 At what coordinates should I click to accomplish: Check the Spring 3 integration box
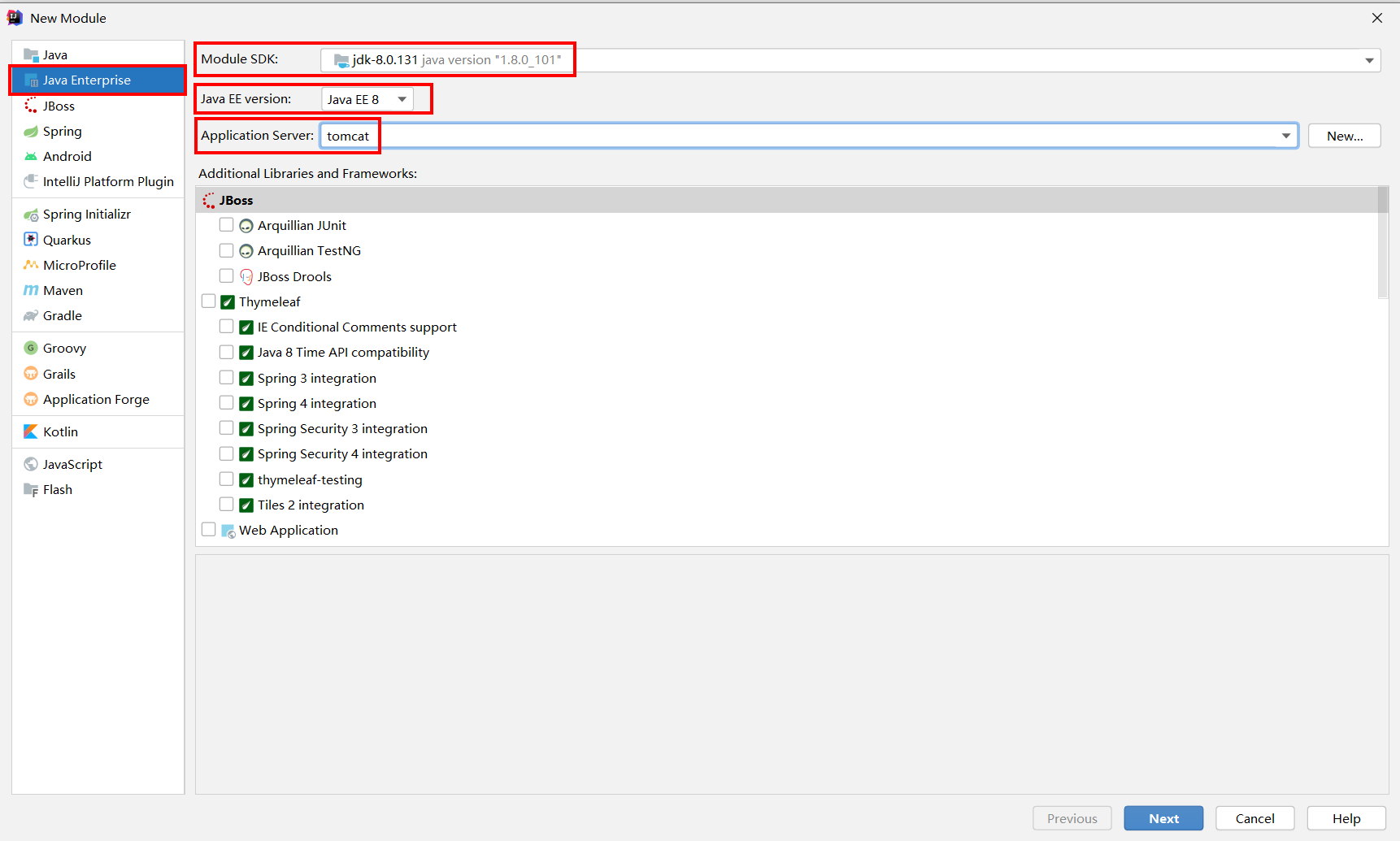[x=227, y=377]
